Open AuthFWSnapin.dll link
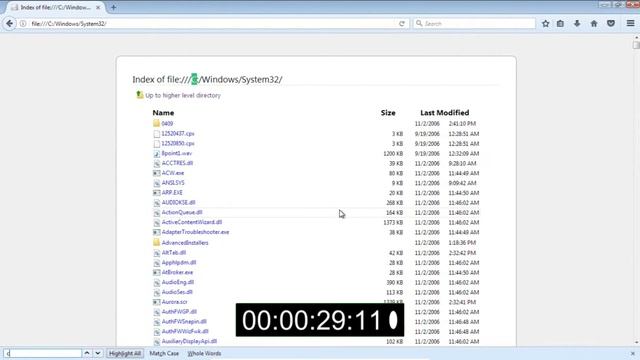This screenshot has height=360, width=640. 184,322
